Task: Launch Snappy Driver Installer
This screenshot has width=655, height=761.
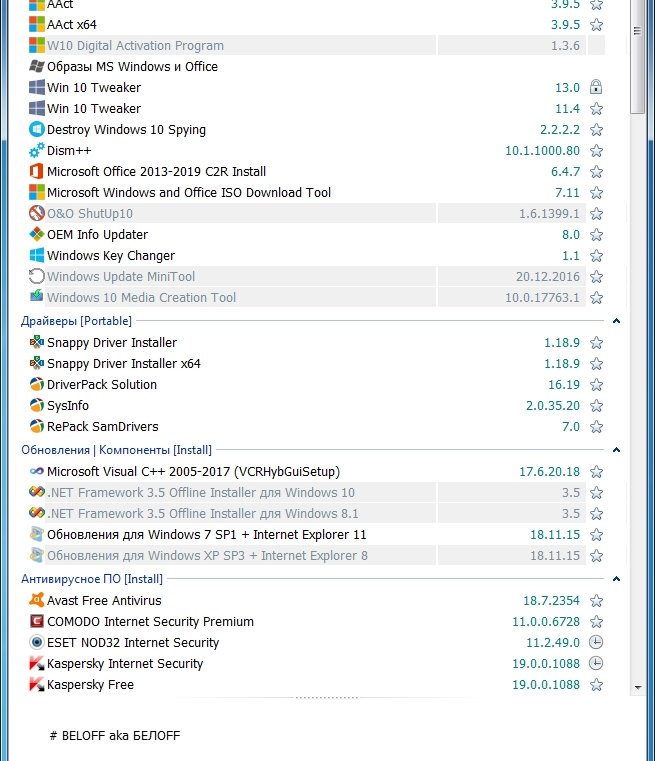Action: click(112, 343)
